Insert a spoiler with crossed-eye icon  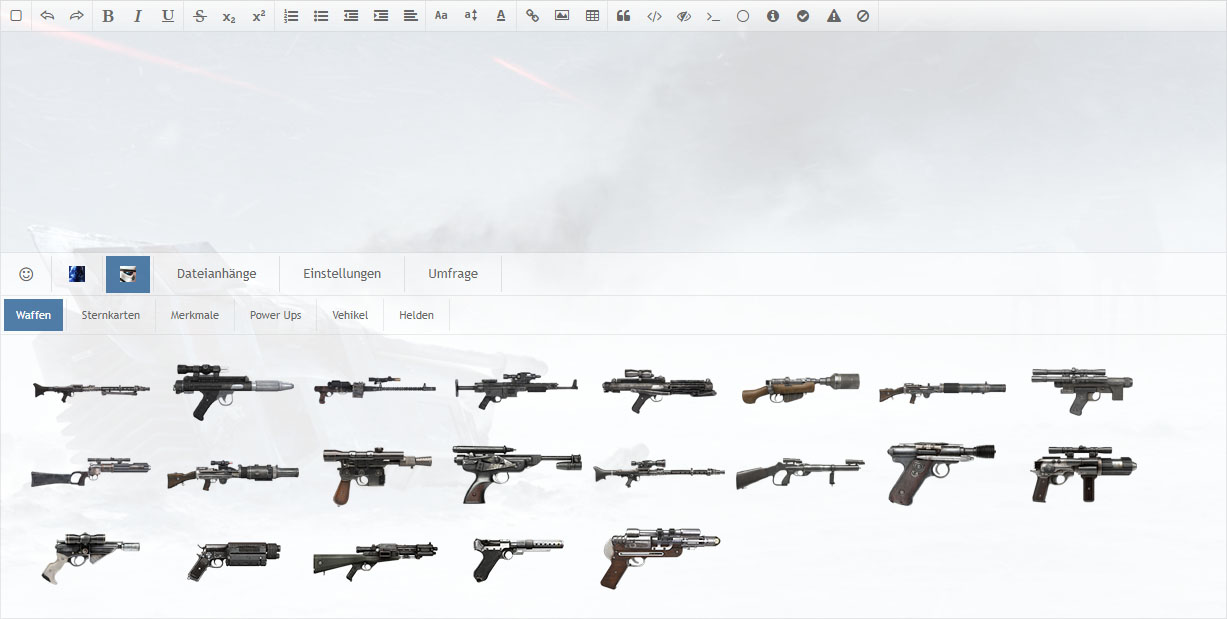click(x=684, y=16)
